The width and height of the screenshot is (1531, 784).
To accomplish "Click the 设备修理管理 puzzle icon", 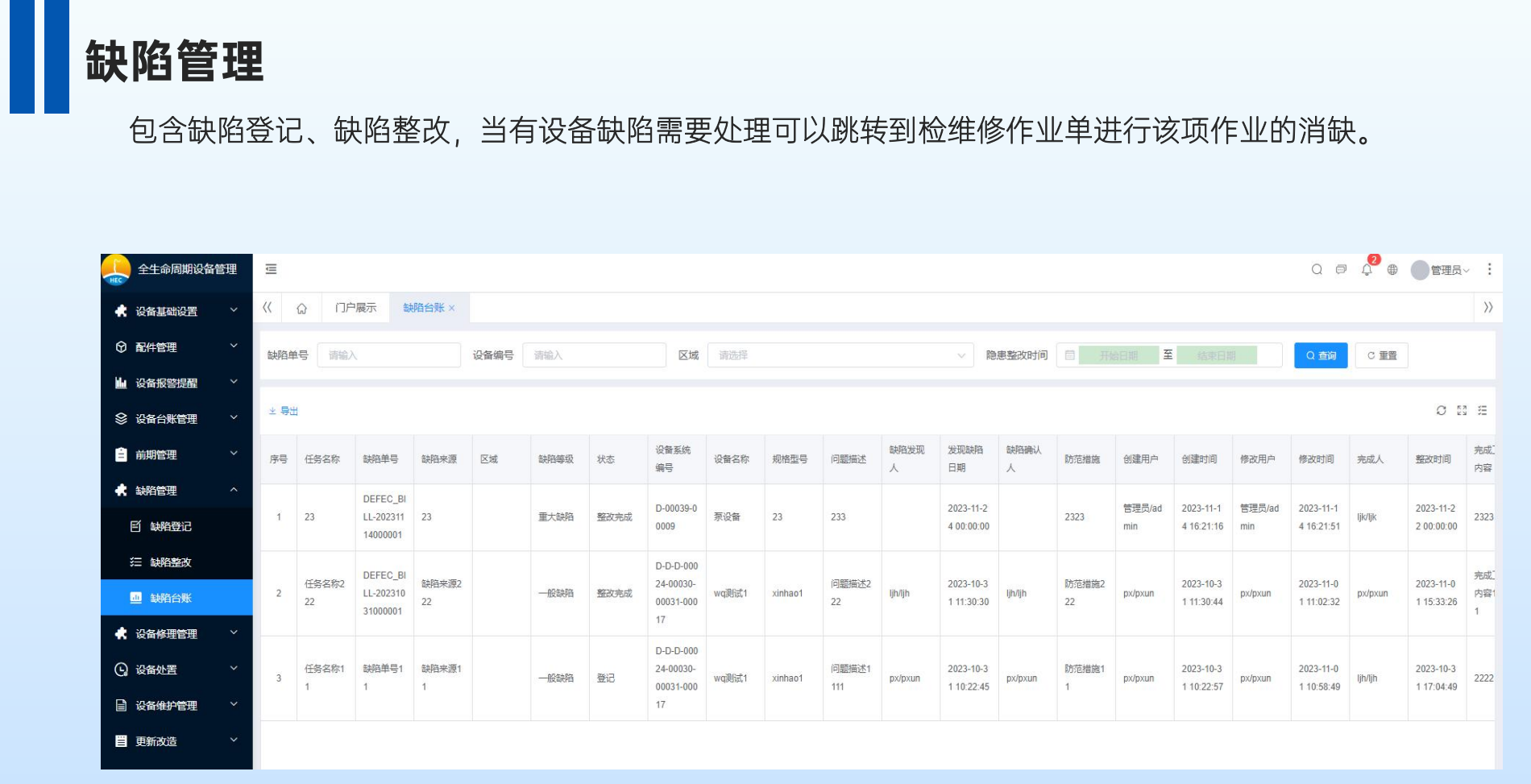I will tap(121, 633).
